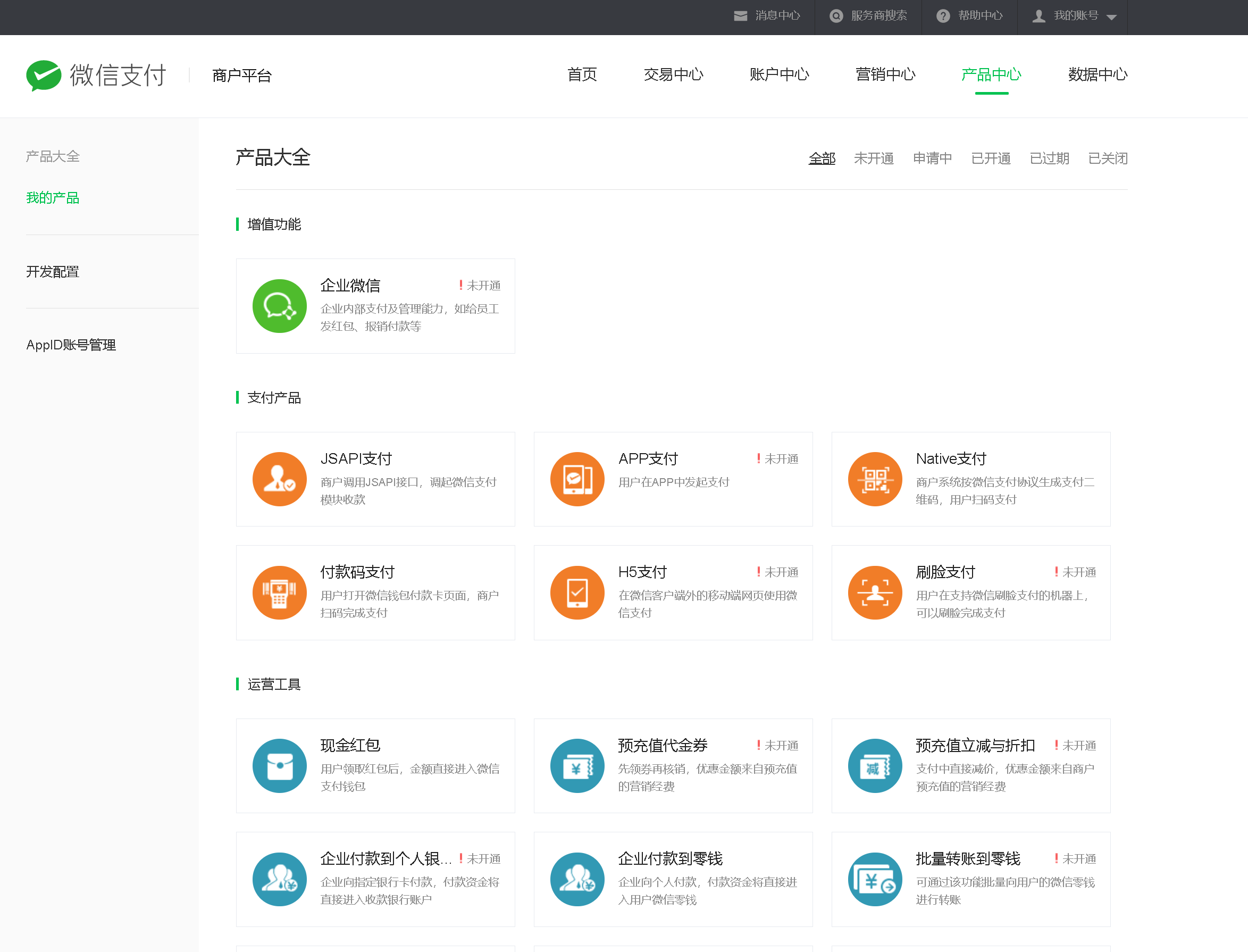Click the 服务商搜索 magnifier icon
Screen dimensions: 1248x952
(x=836, y=16)
